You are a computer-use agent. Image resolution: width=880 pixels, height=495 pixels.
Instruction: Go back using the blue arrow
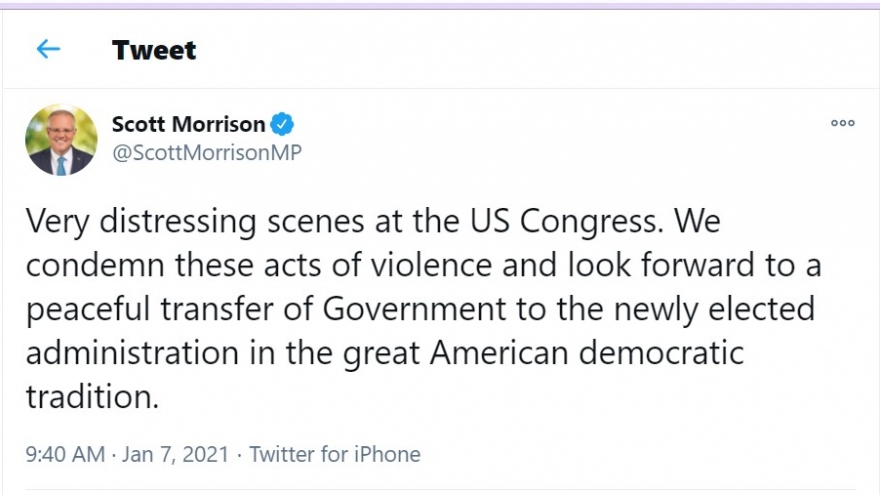pos(48,49)
